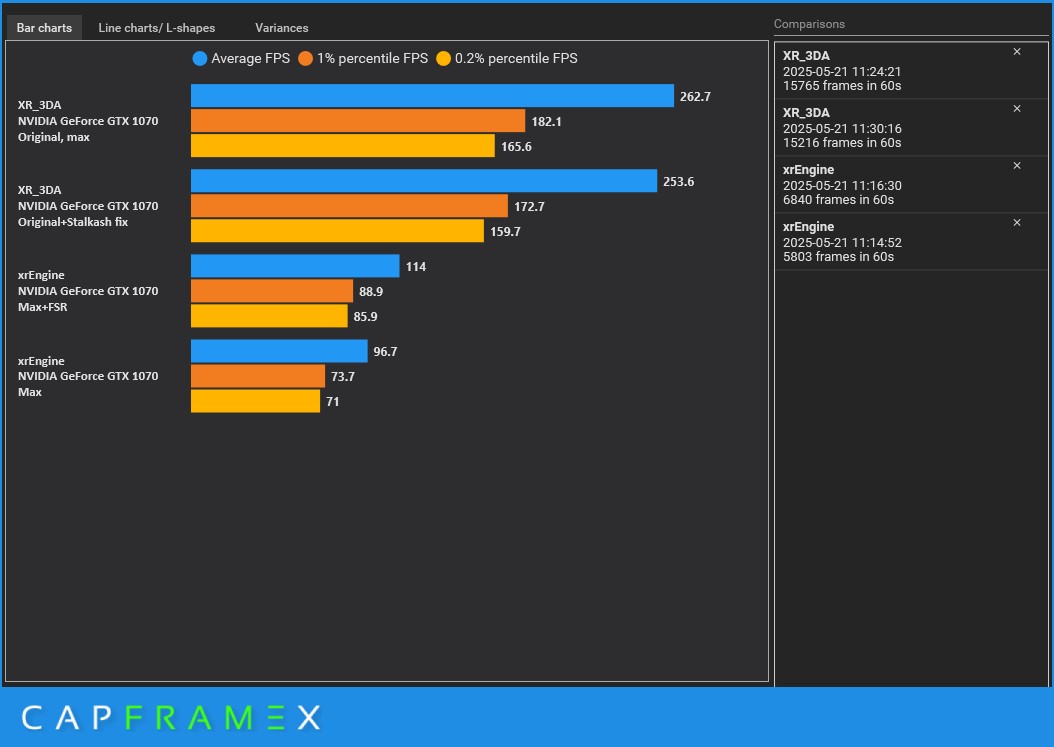Select the blue 114 average FPS bar
This screenshot has height=747, width=1054.
(295, 266)
